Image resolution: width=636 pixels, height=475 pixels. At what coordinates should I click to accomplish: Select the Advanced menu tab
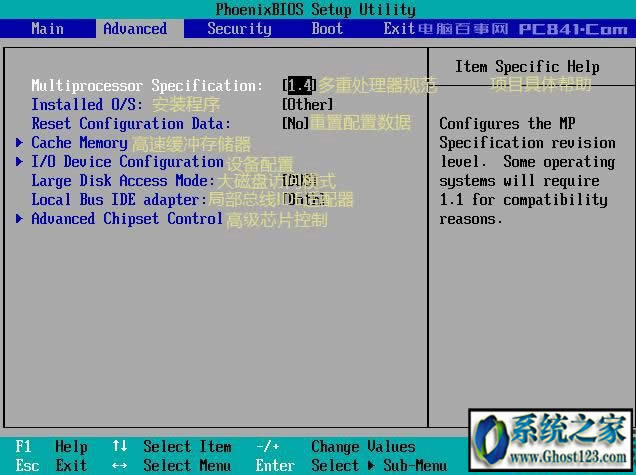click(x=135, y=28)
